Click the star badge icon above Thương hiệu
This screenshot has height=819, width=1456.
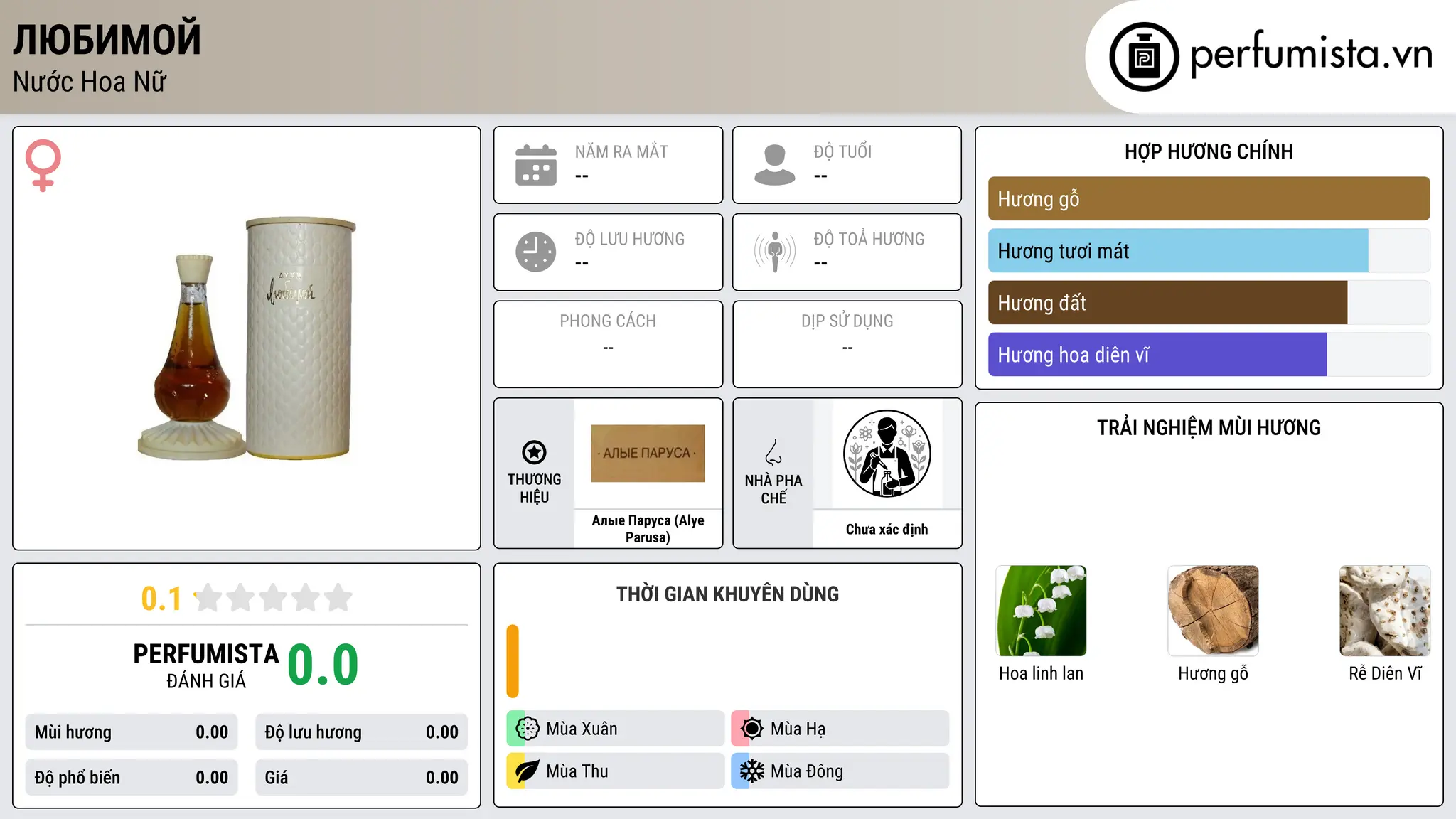(x=534, y=452)
